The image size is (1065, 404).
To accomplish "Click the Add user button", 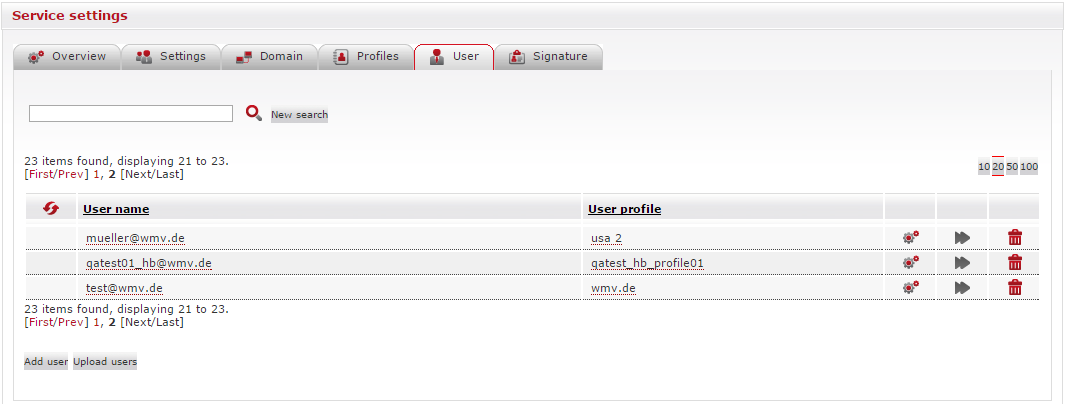I will pyautogui.click(x=46, y=362).
